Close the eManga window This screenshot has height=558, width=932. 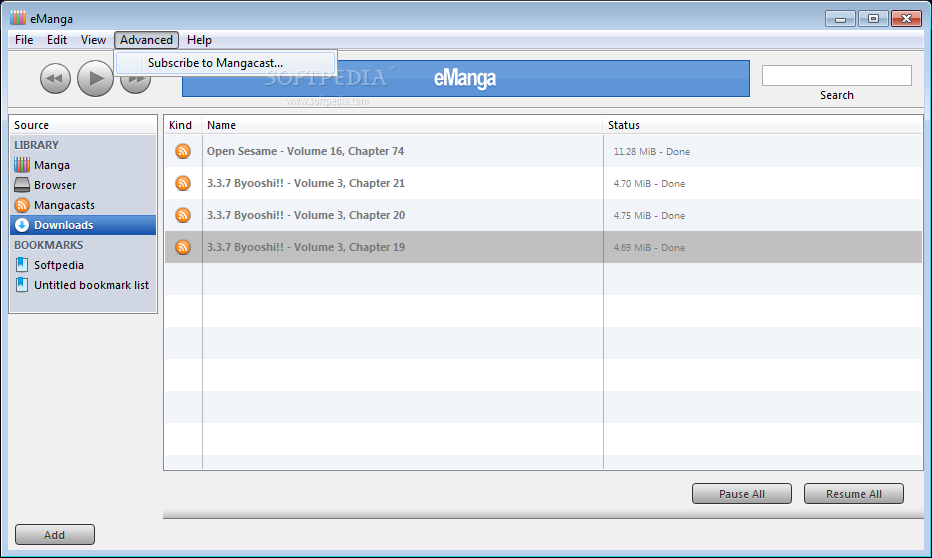[x=906, y=19]
